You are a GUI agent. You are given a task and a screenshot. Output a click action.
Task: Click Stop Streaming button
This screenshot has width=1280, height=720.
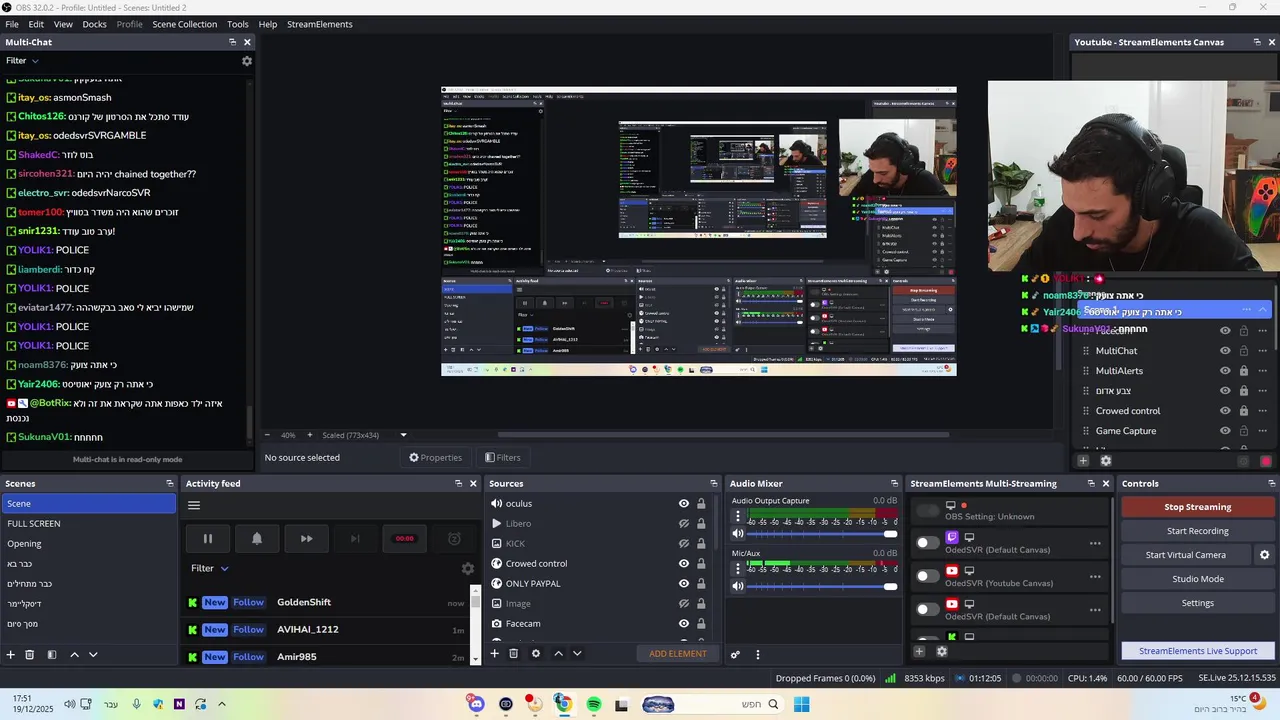[1197, 507]
